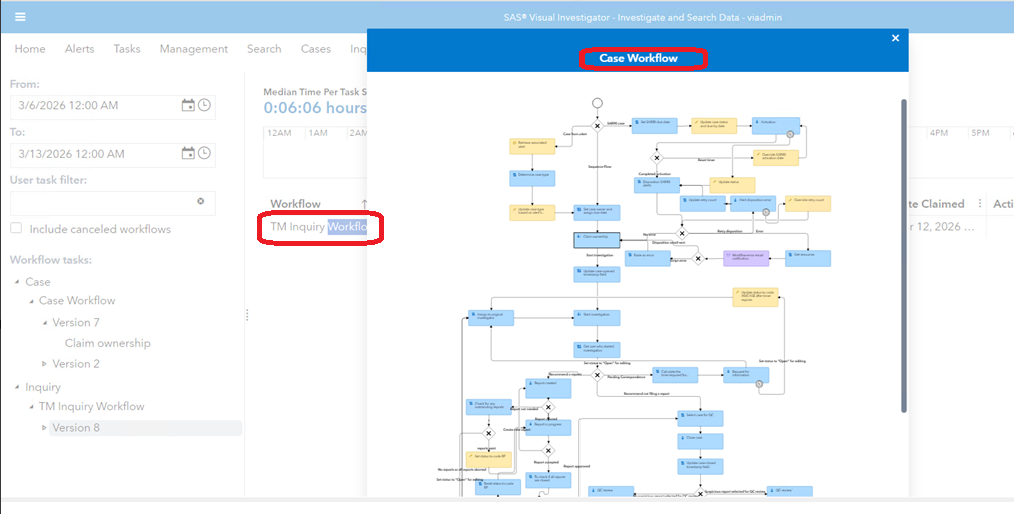Select the Set SARMS due date node
The image size is (1023, 514).
pos(654,125)
